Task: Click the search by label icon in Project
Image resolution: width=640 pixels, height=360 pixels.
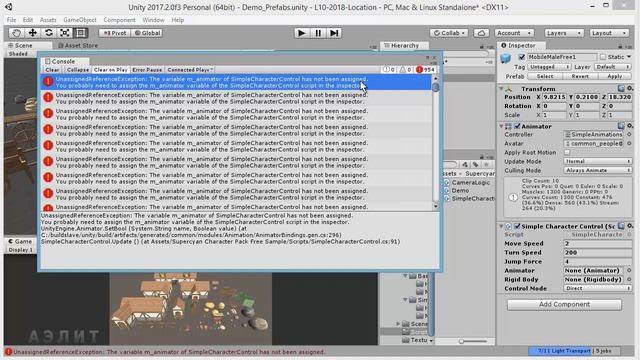Action: tap(476, 164)
